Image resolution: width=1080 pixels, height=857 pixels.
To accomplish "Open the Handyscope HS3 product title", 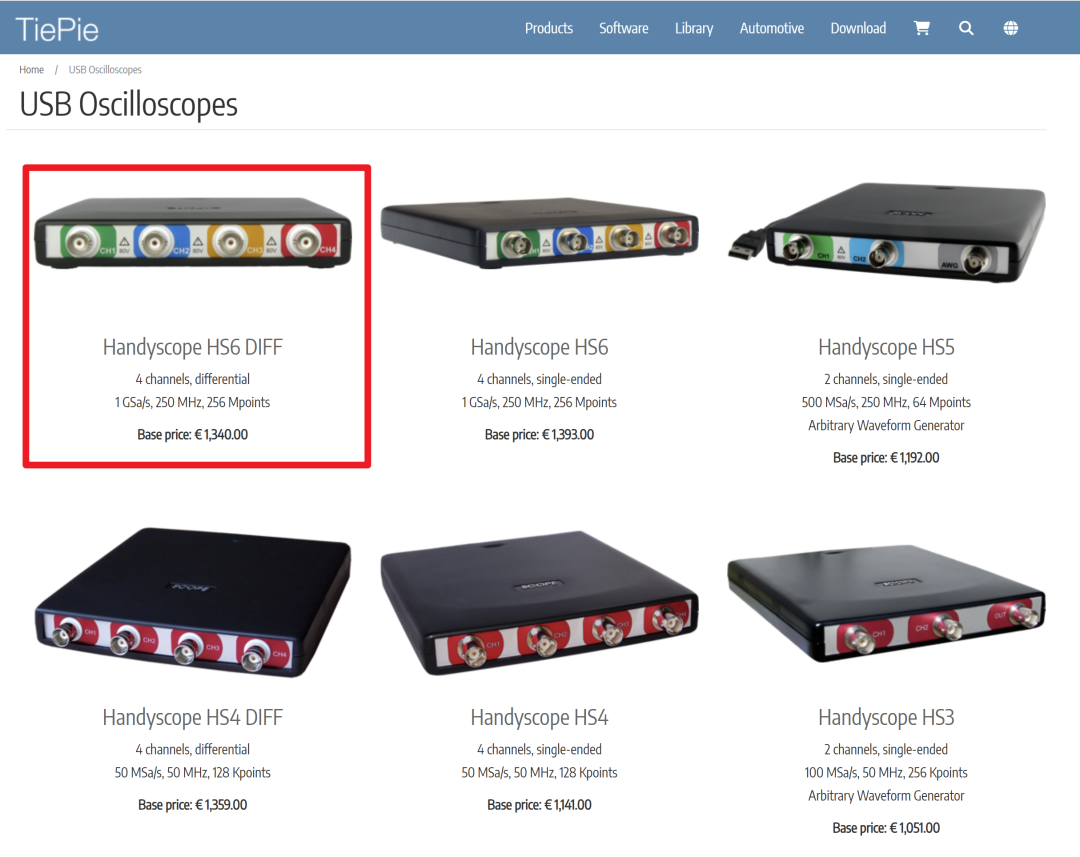I will tap(886, 718).
